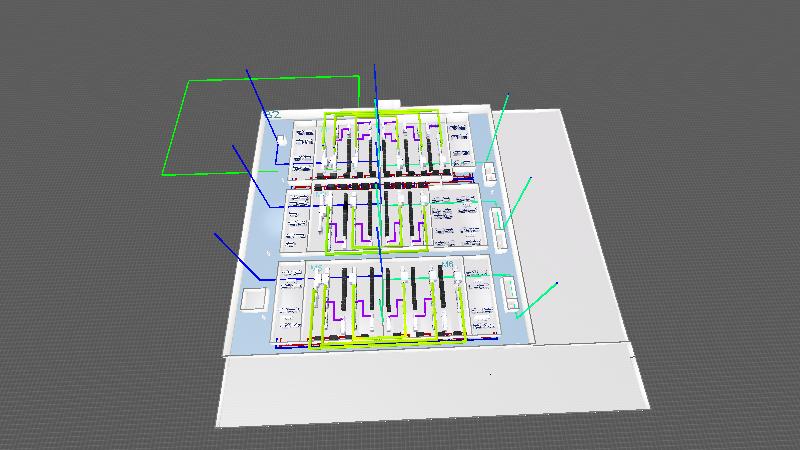The width and height of the screenshot is (800, 450).
Task: Click the B2 label on the layout
Action: (272, 116)
